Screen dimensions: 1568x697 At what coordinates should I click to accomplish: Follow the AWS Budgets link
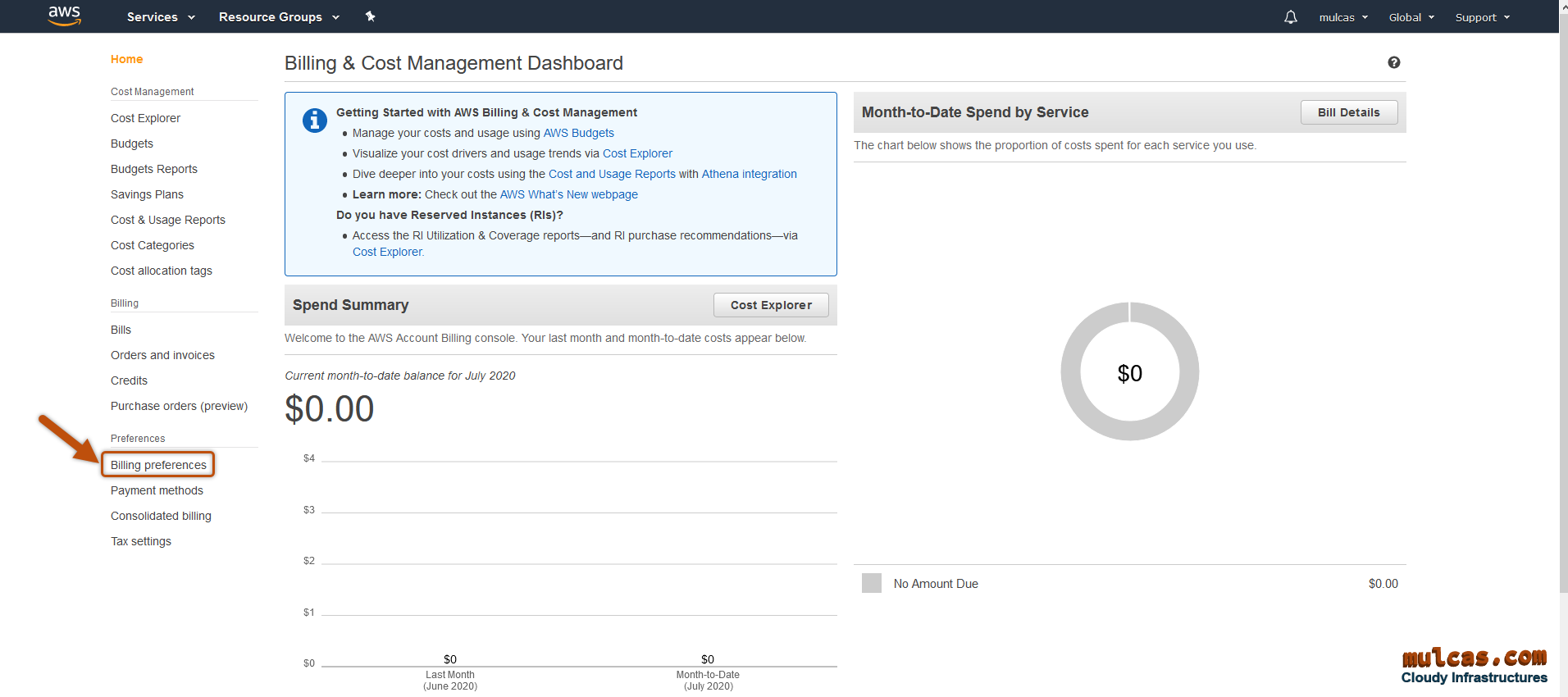tap(578, 133)
